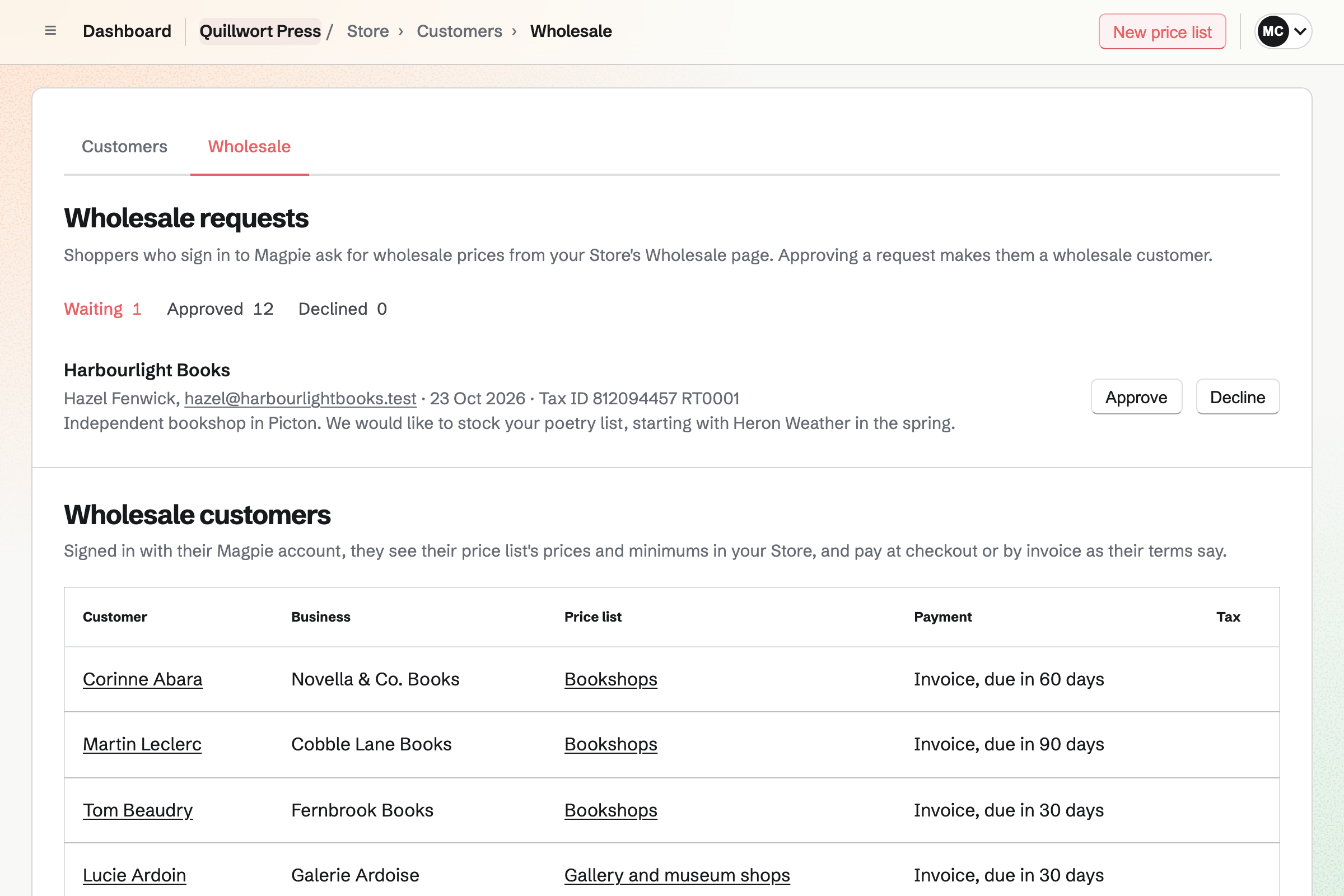Image resolution: width=1344 pixels, height=896 pixels.
Task: Open Bookshops price list for Fernbrook Books
Action: (610, 810)
